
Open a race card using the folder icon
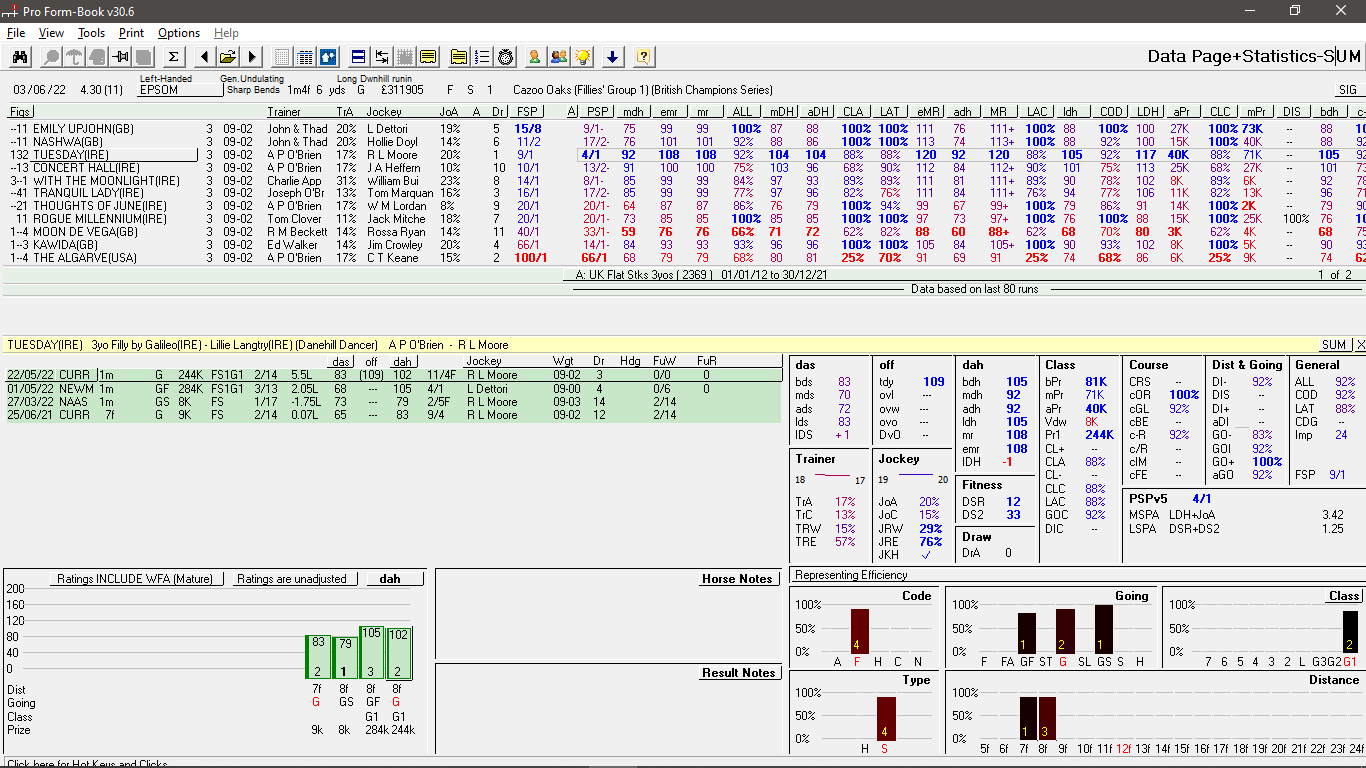(227, 56)
